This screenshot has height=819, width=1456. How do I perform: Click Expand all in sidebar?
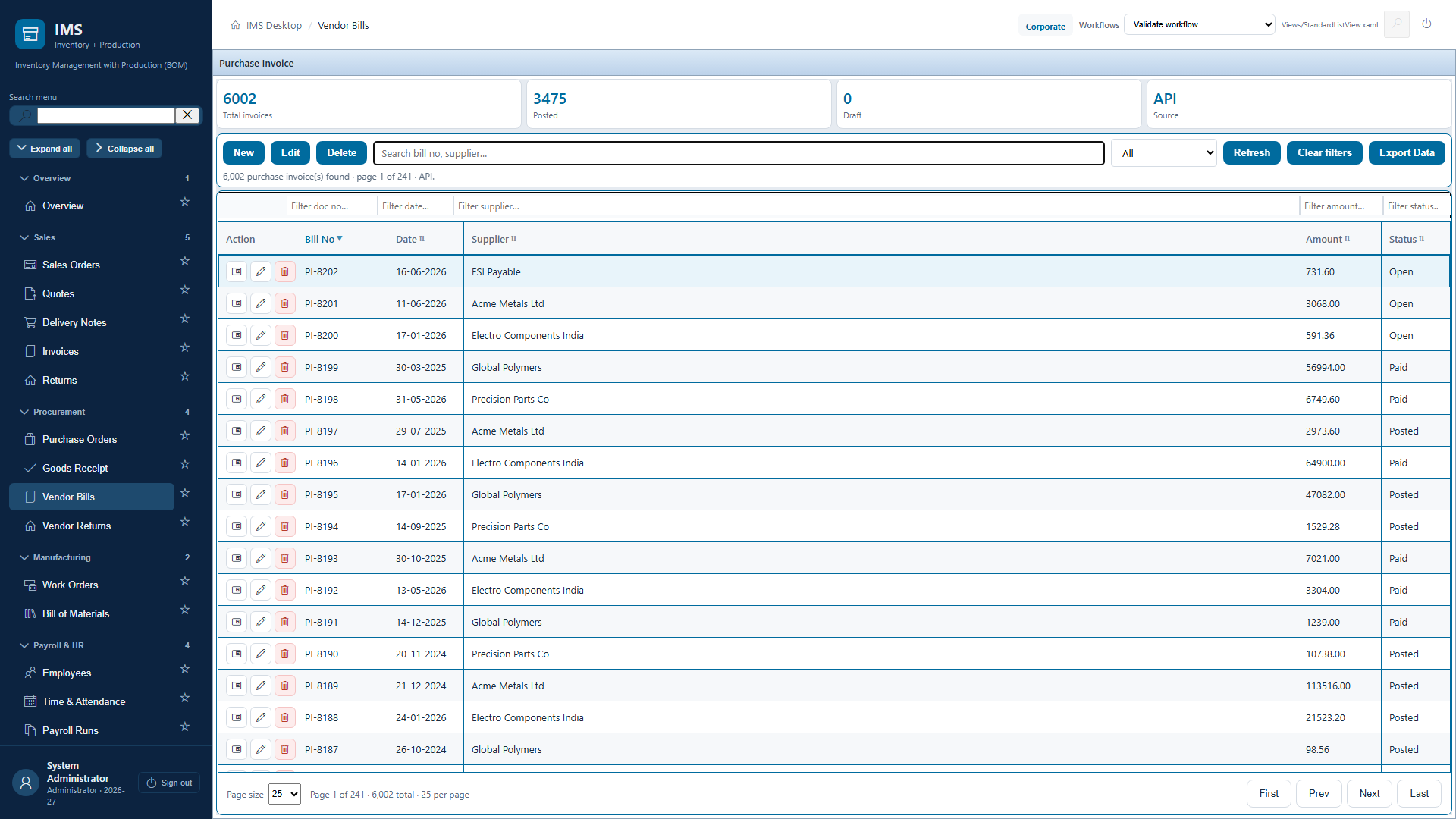[45, 149]
